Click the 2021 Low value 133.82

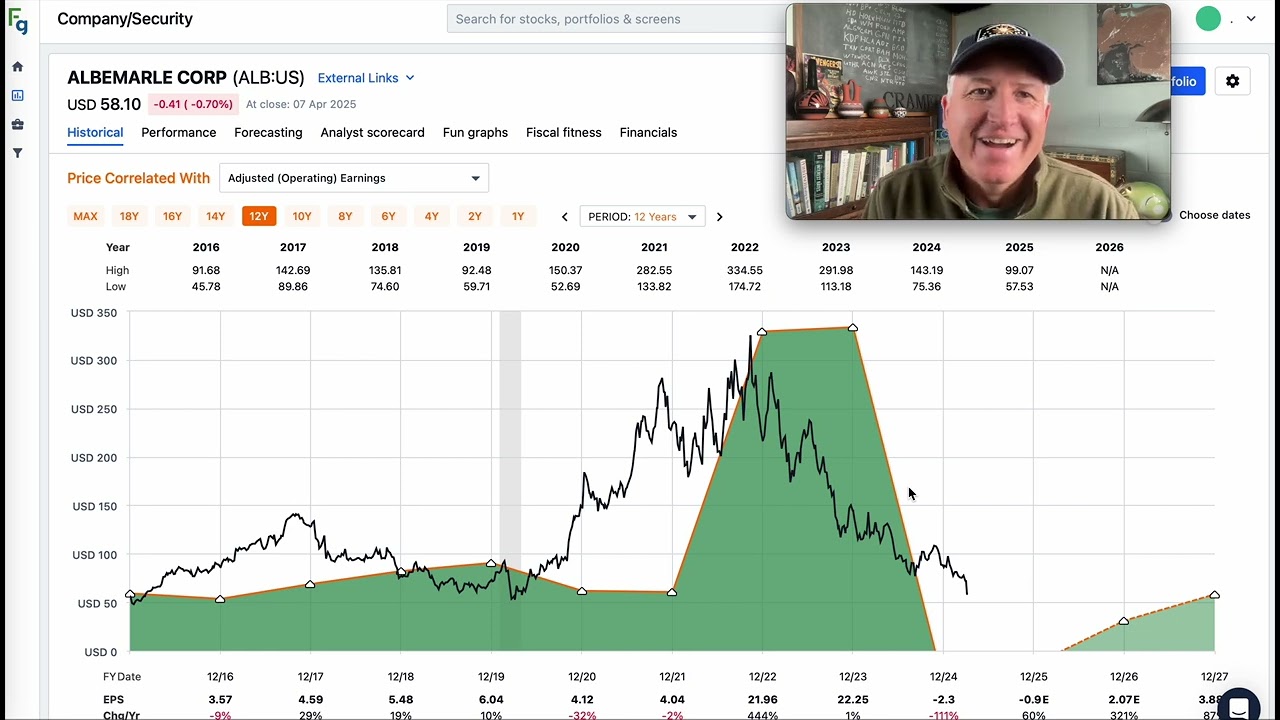(x=654, y=286)
